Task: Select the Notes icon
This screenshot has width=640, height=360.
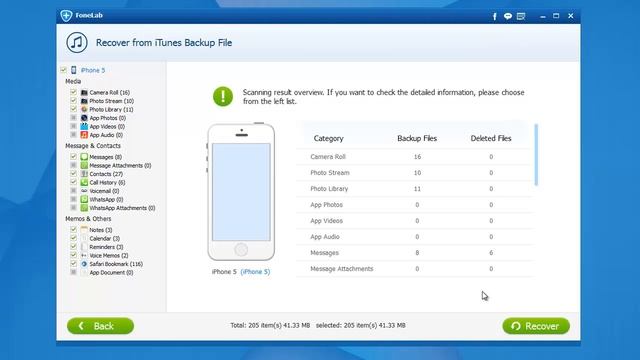Action: click(84, 230)
